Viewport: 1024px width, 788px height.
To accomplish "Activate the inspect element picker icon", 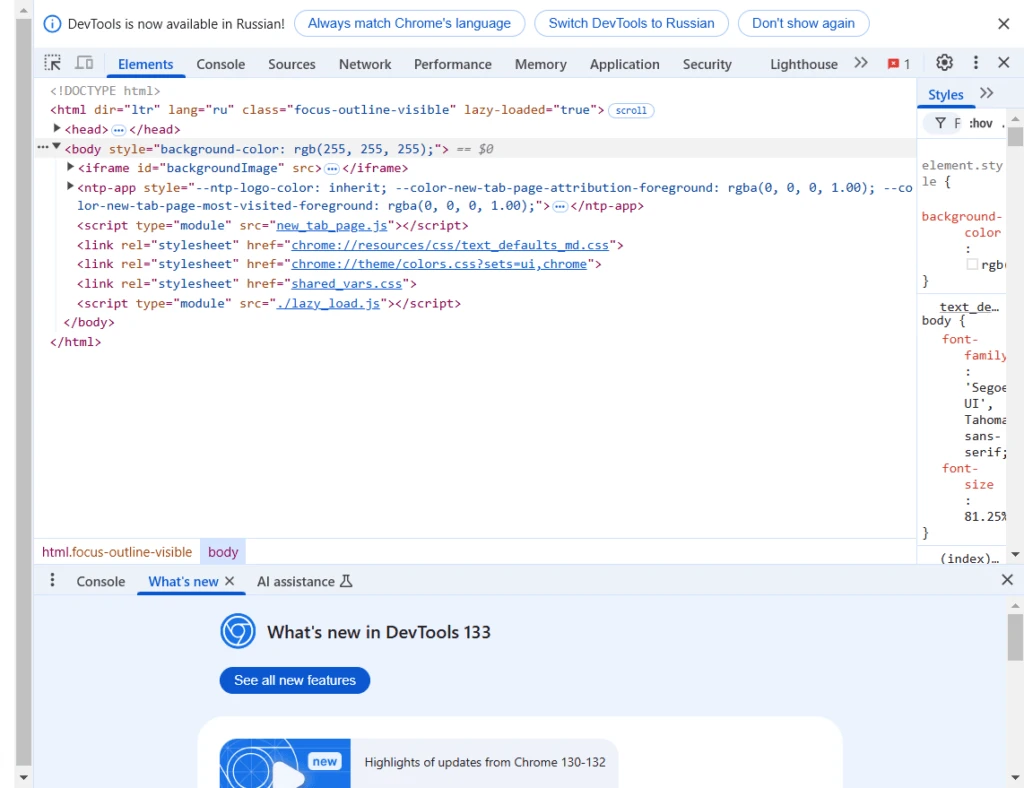I will point(52,63).
